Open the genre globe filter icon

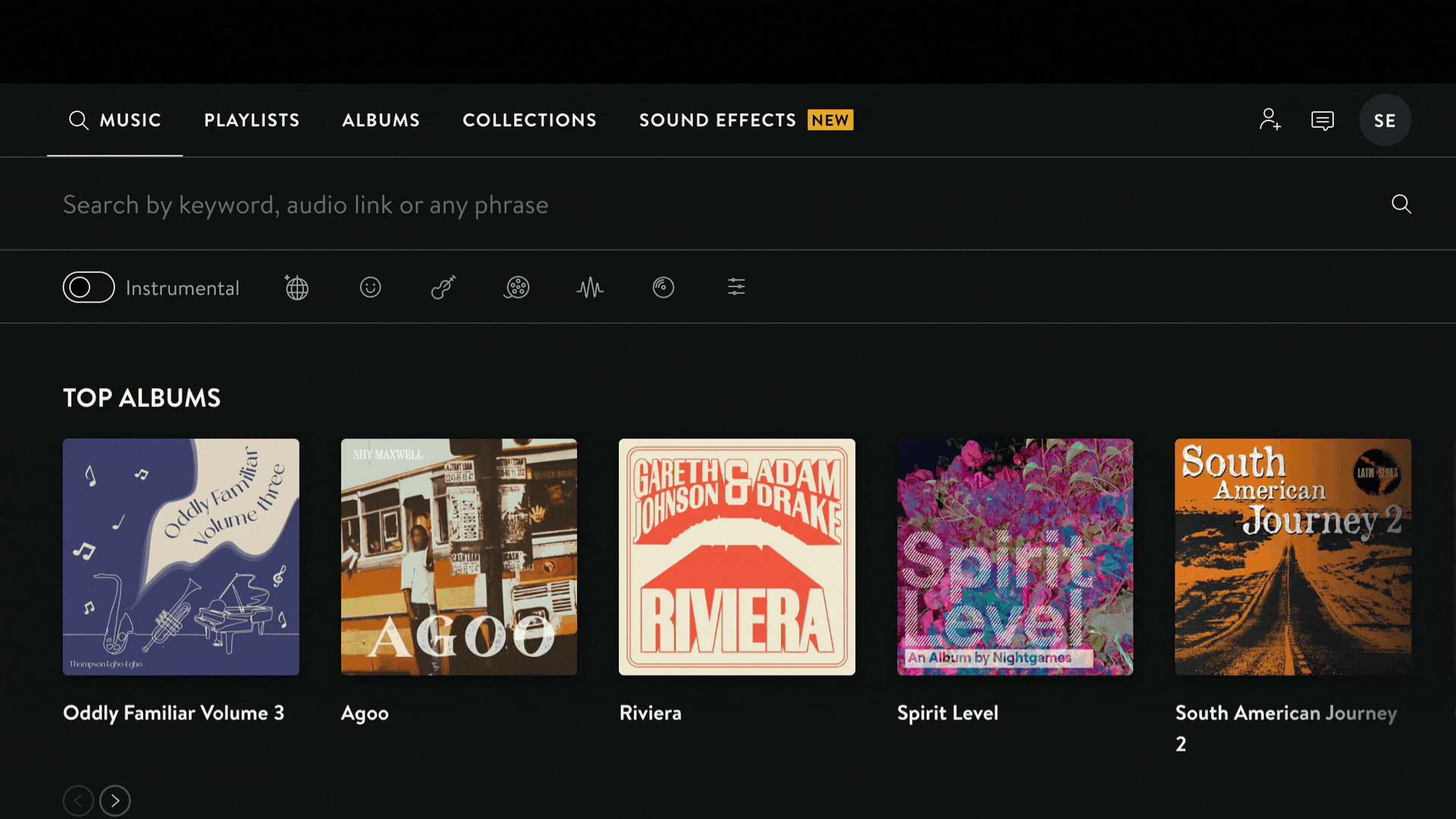pos(297,287)
